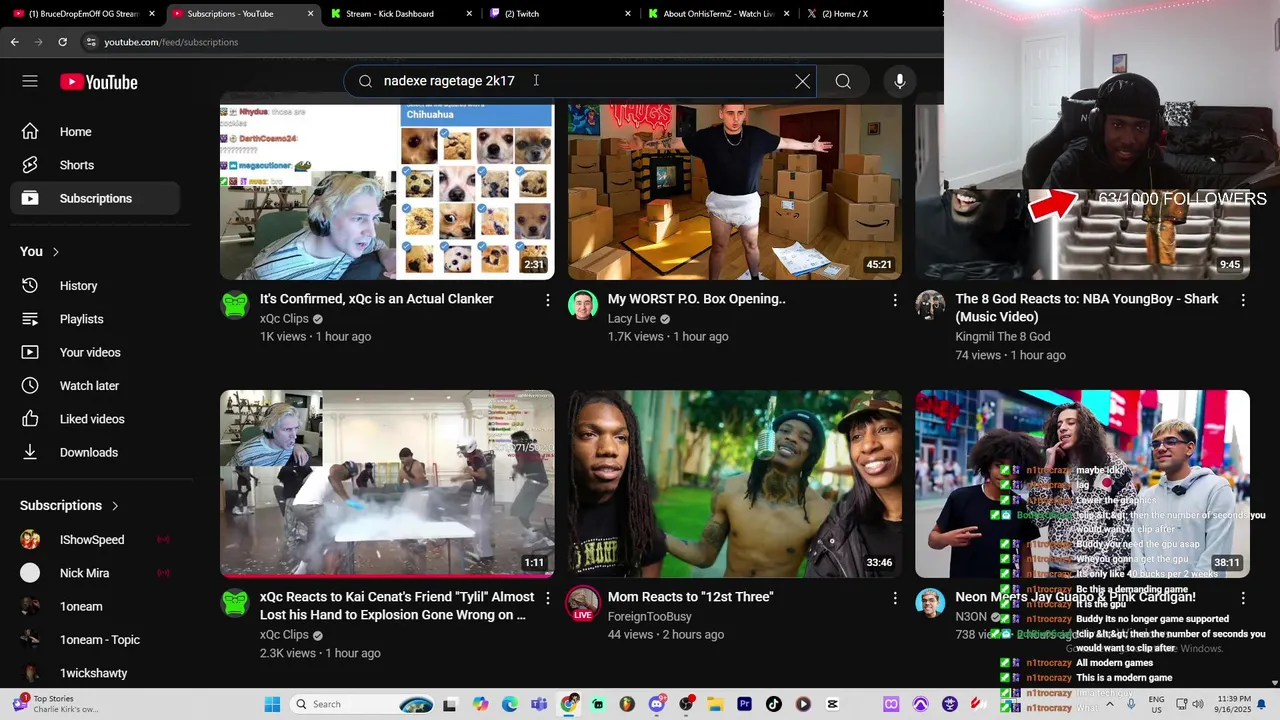Screen dimensions: 1280x720
Task: Open "It's Confirmed, xQc is an Actual Clanker" title
Action: tap(377, 299)
